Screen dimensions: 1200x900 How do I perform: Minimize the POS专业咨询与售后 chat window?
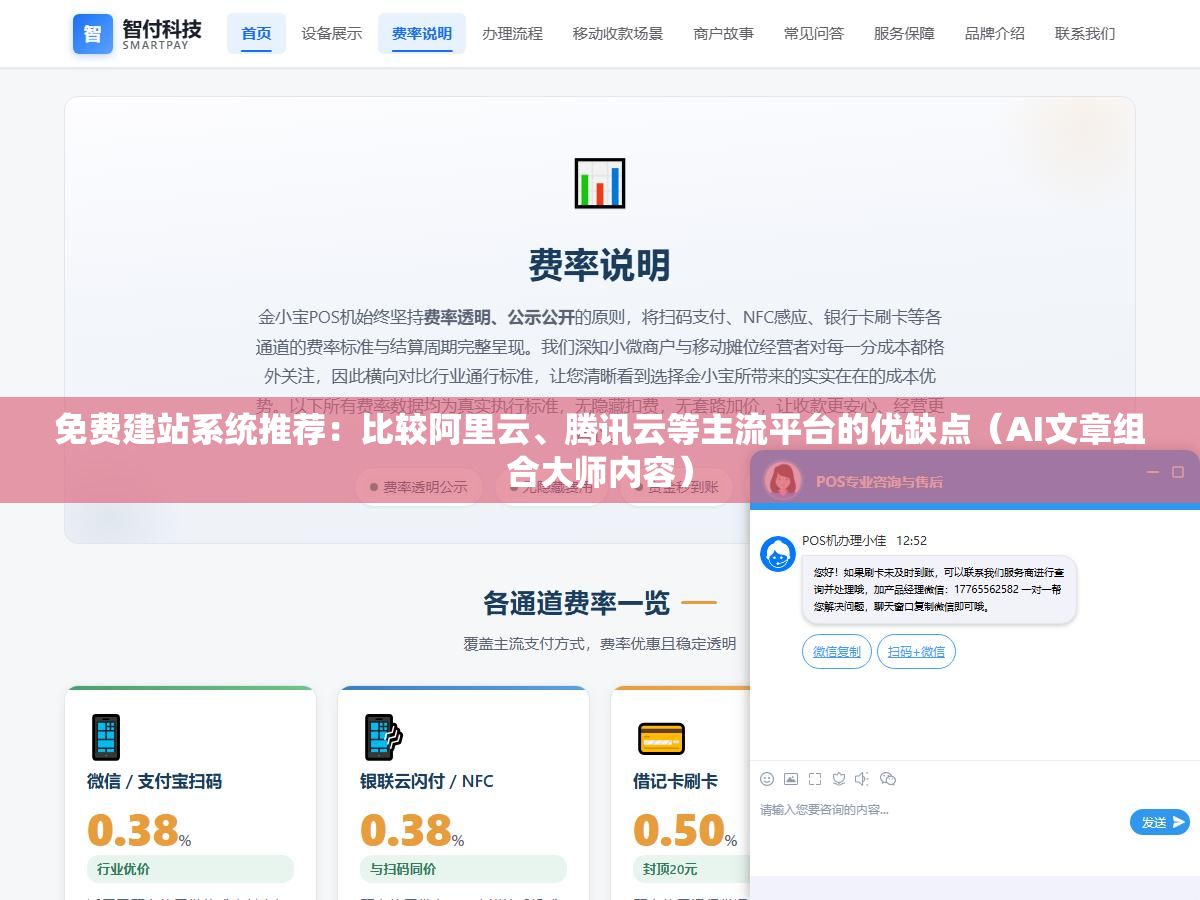point(1152,472)
